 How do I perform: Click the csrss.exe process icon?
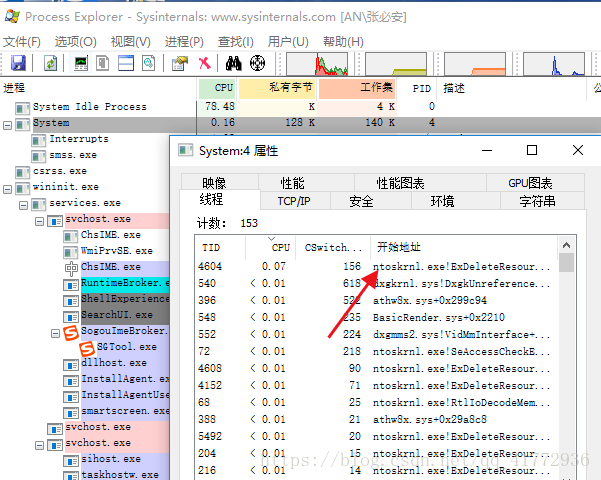(x=23, y=173)
